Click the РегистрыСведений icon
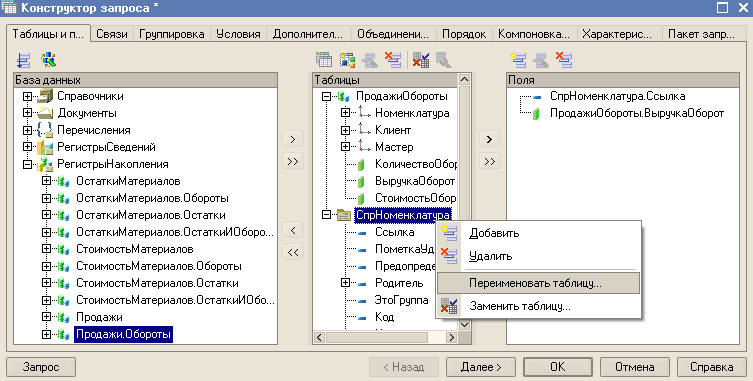The image size is (753, 381). pos(45,147)
